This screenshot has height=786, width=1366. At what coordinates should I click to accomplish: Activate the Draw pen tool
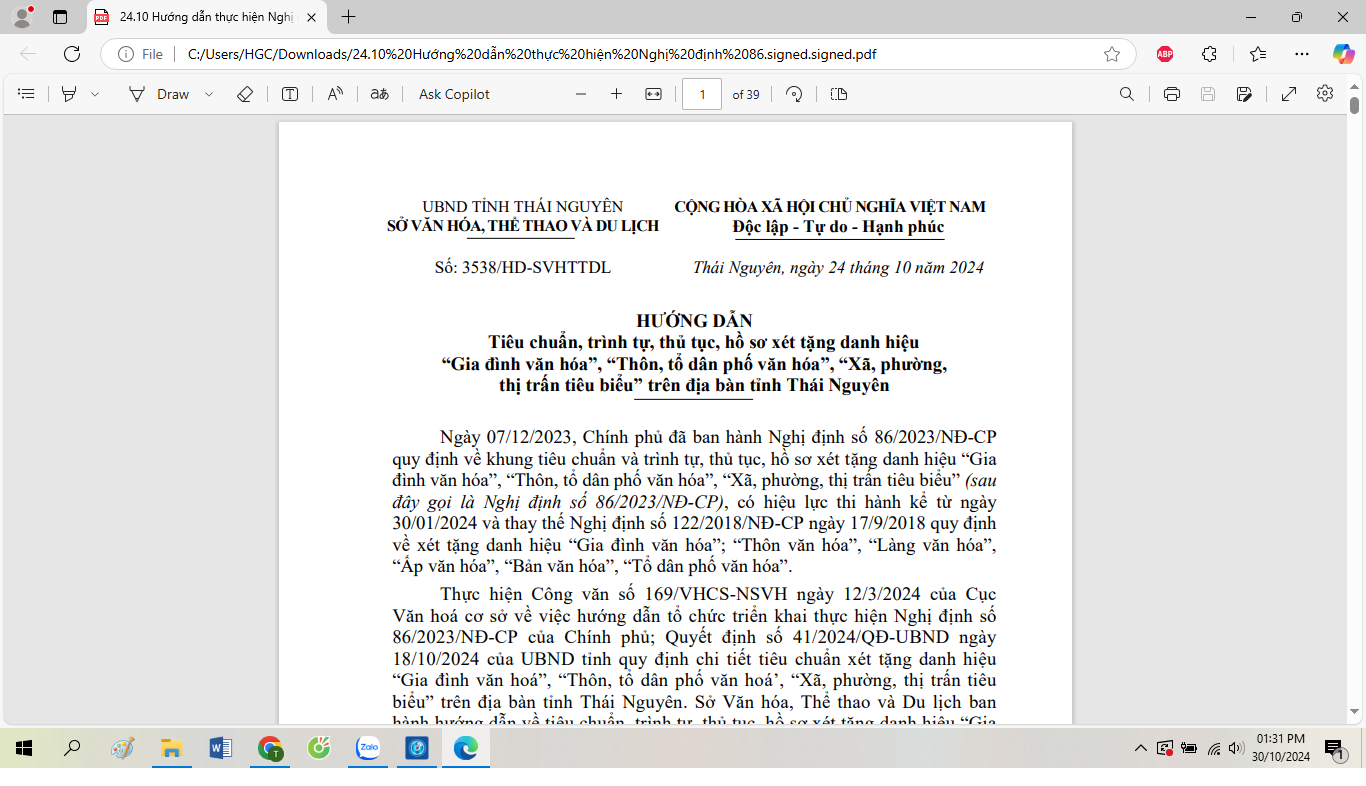click(x=159, y=94)
